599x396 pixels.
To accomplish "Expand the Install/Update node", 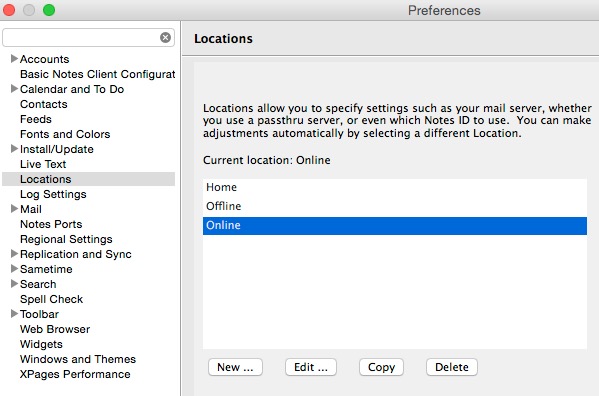I will click(x=14, y=149).
